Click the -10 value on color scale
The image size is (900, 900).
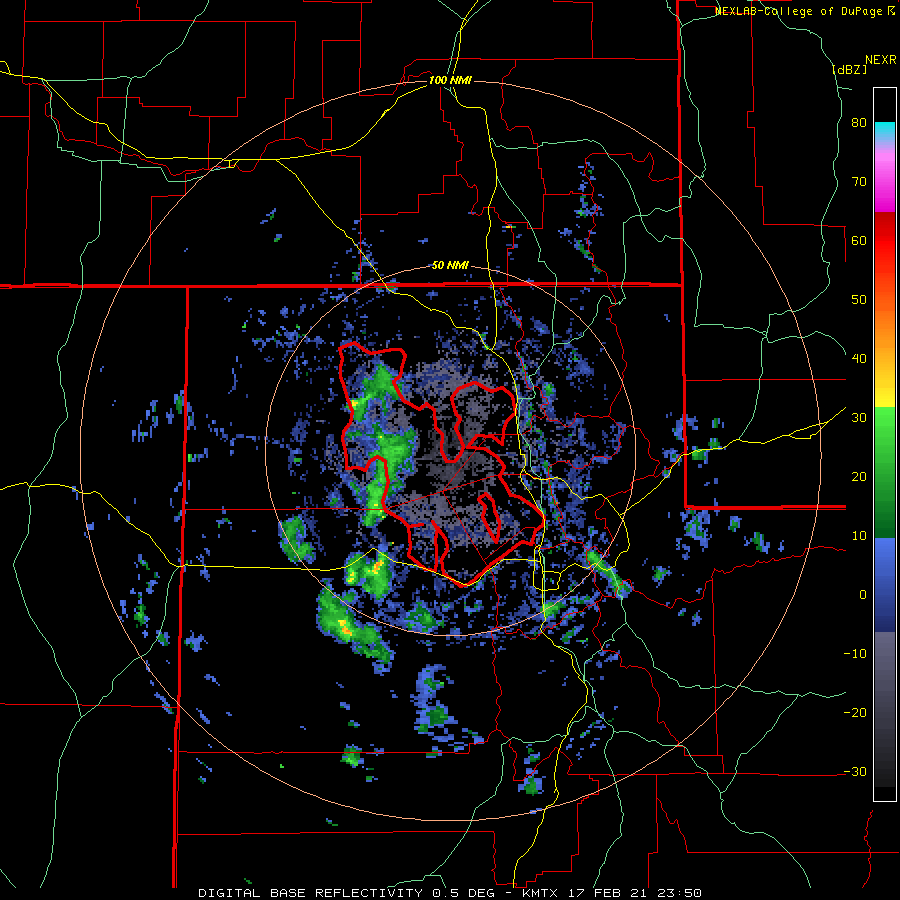(855, 654)
